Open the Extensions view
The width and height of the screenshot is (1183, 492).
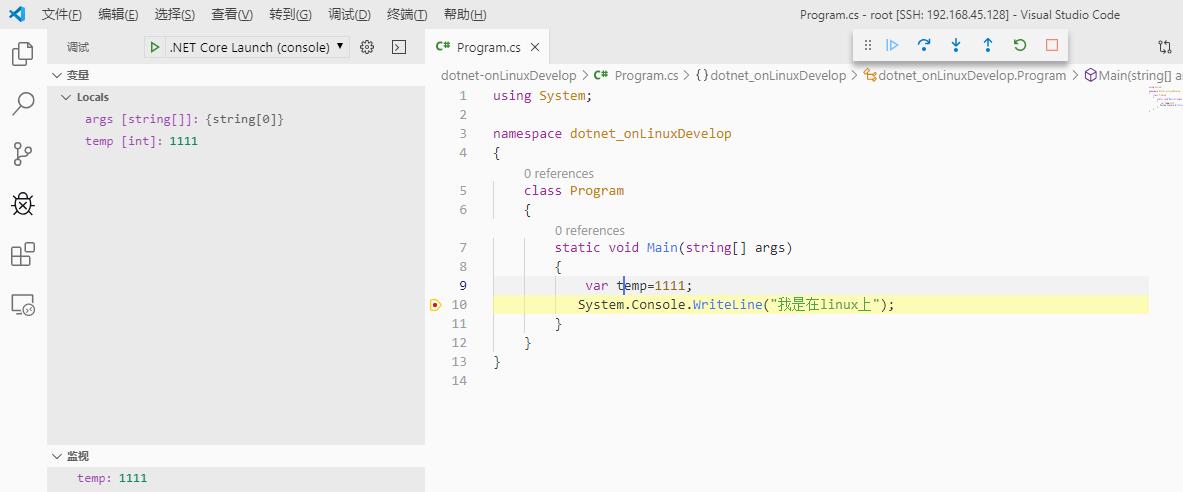22,255
